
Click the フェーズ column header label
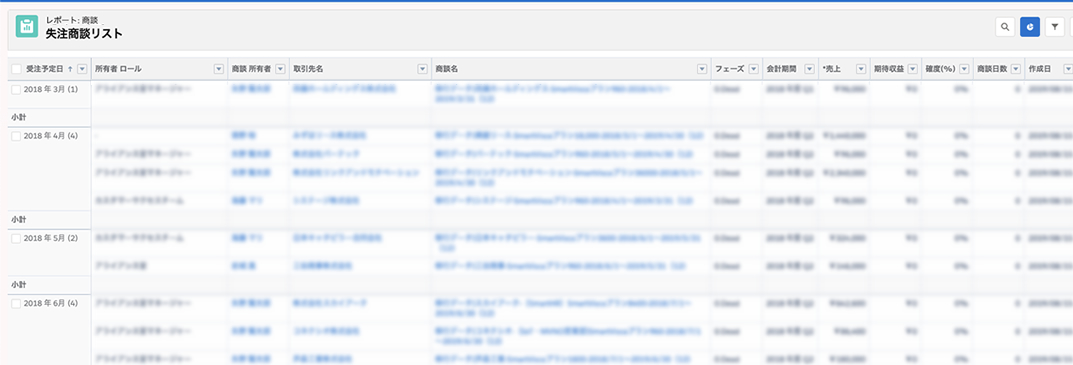(729, 69)
